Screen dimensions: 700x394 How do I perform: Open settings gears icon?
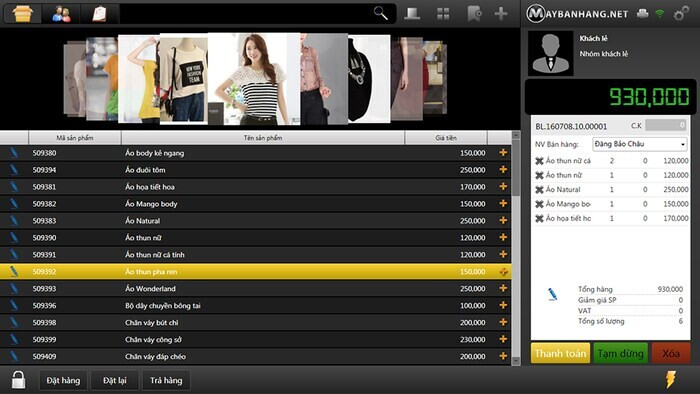click(681, 14)
